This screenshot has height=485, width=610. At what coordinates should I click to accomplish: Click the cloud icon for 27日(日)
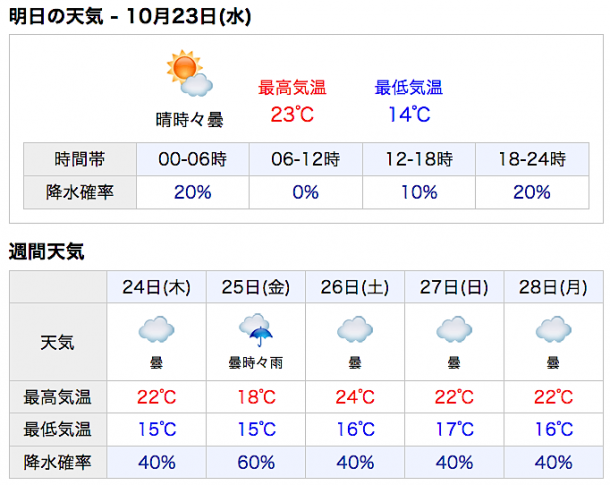[454, 329]
